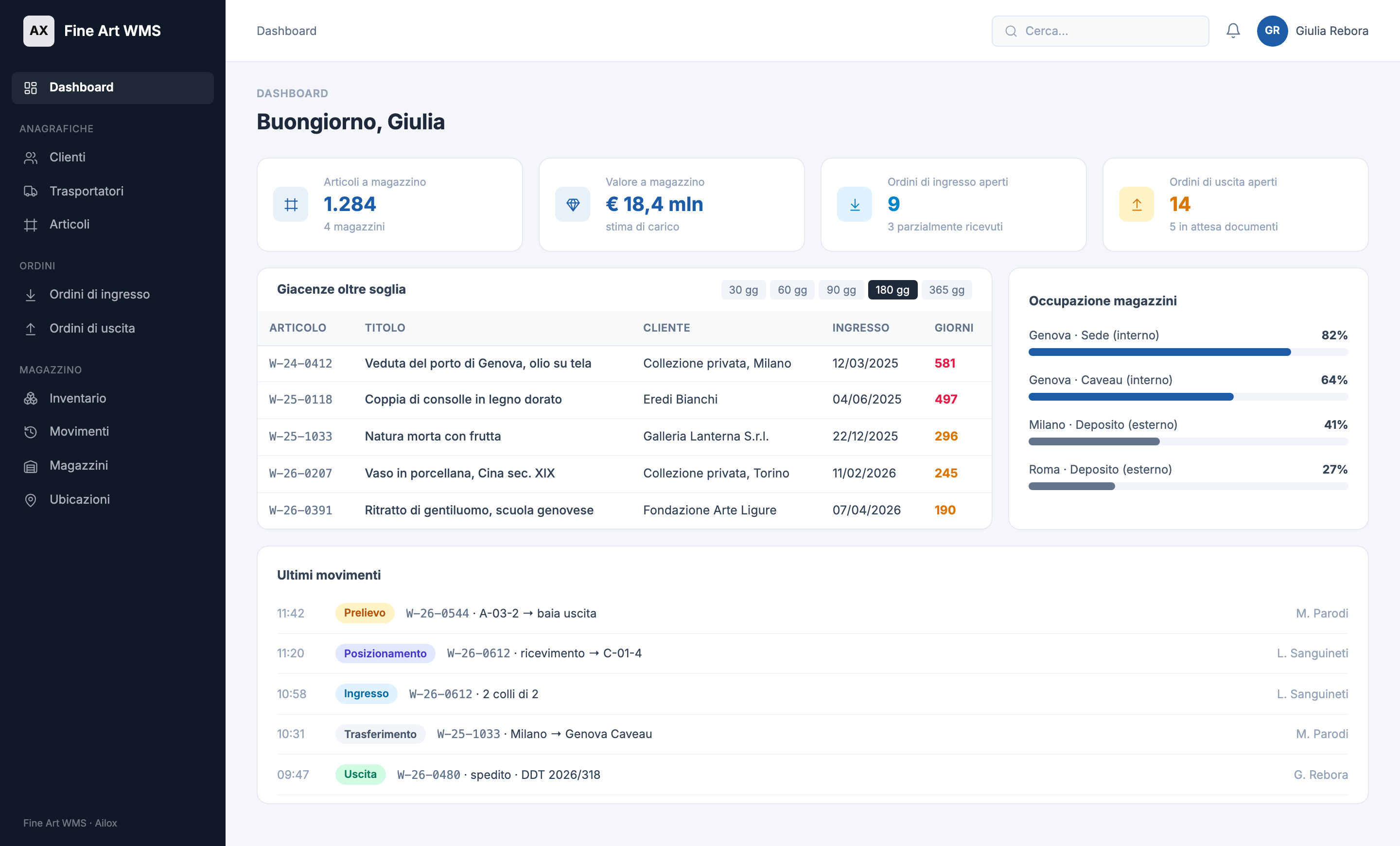This screenshot has height=846, width=1400.
Task: Click the Uscita movement badge
Action: 360,775
